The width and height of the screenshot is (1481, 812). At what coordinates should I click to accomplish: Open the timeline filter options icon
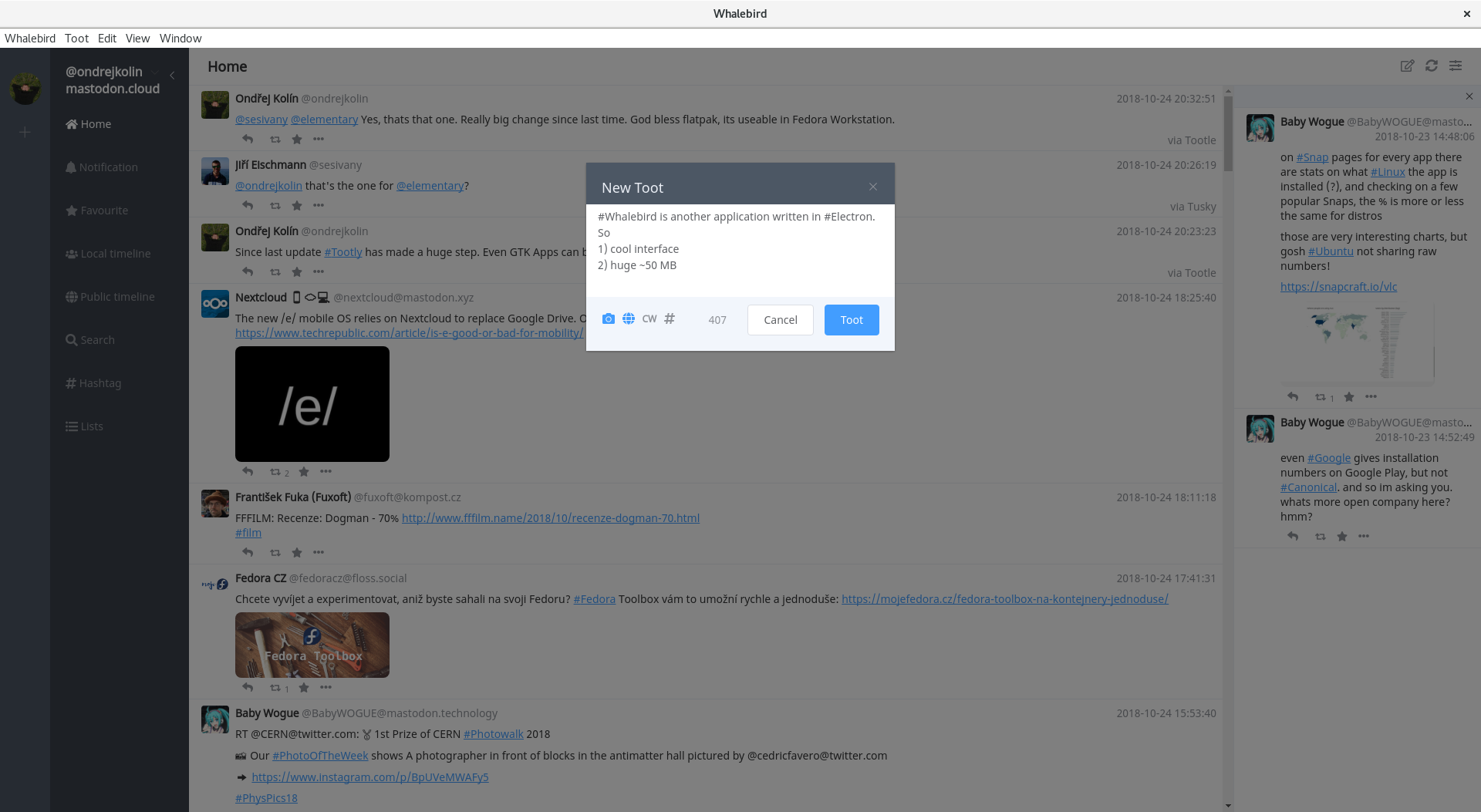click(1456, 66)
